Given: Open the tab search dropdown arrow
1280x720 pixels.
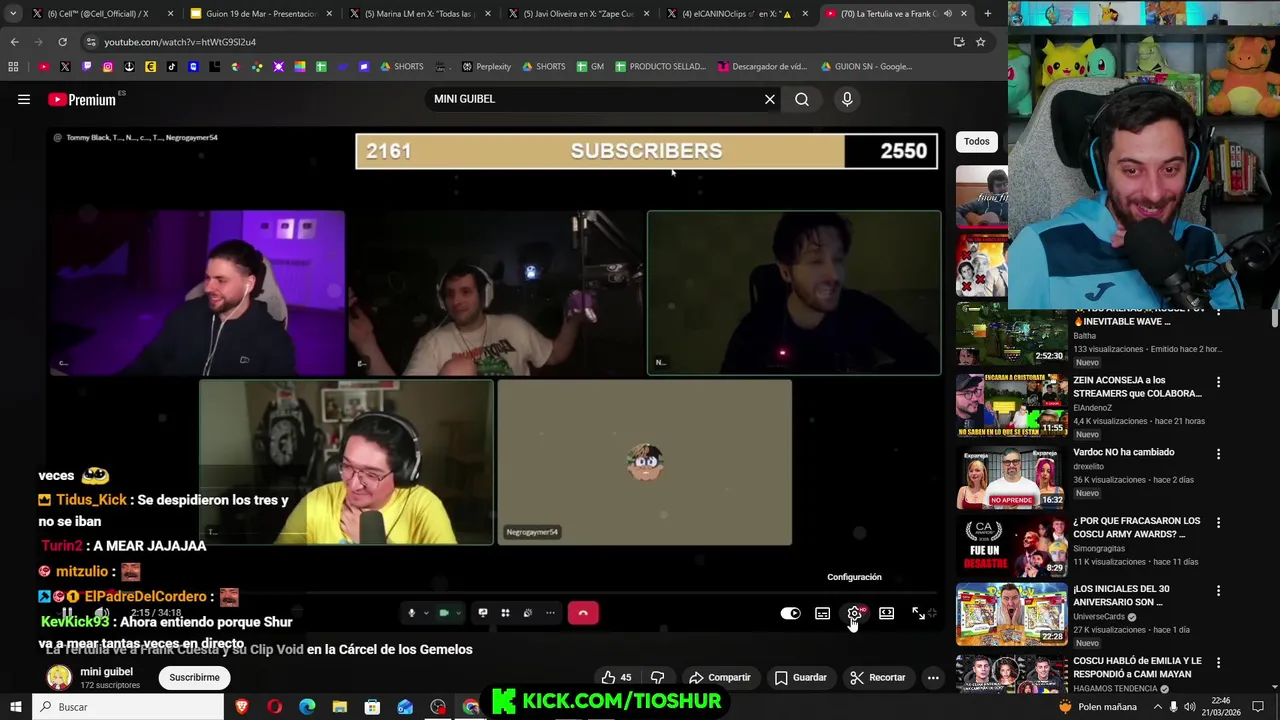Looking at the screenshot, I should [x=13, y=13].
